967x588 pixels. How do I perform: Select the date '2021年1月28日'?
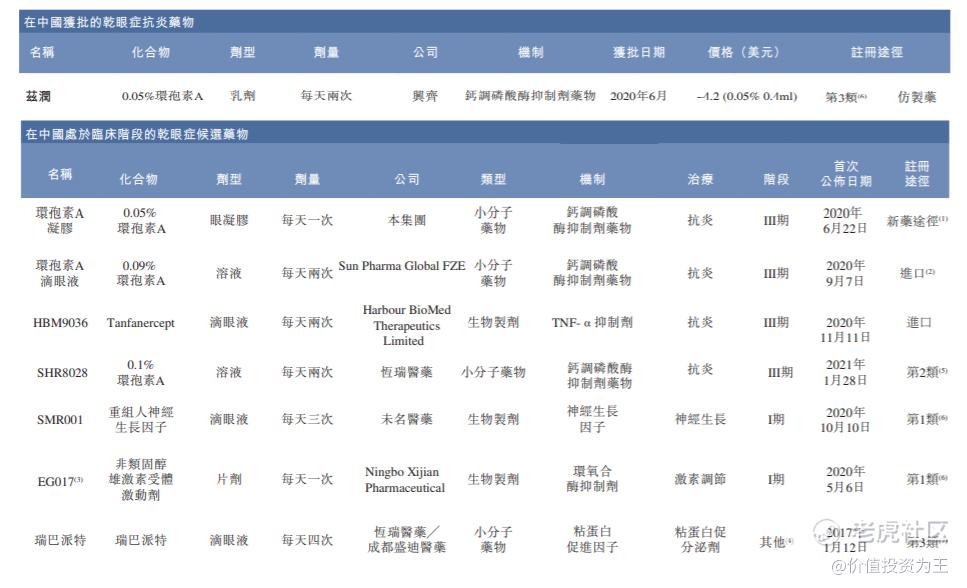pos(845,372)
